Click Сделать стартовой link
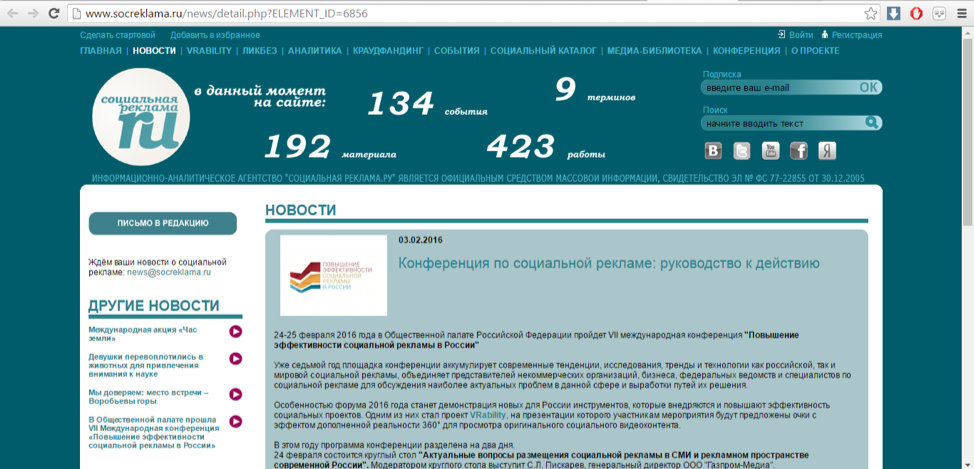Viewport: 974px width, 469px height. [x=118, y=35]
